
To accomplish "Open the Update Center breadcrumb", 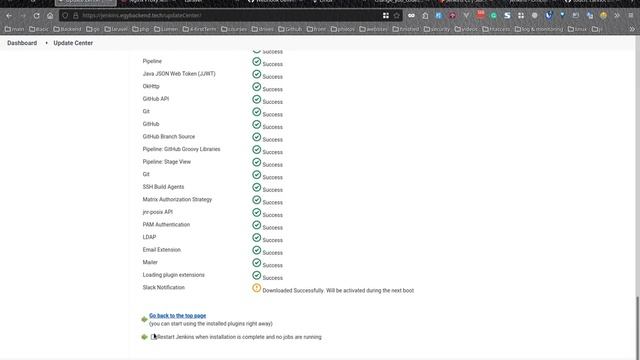I will tap(73, 43).
